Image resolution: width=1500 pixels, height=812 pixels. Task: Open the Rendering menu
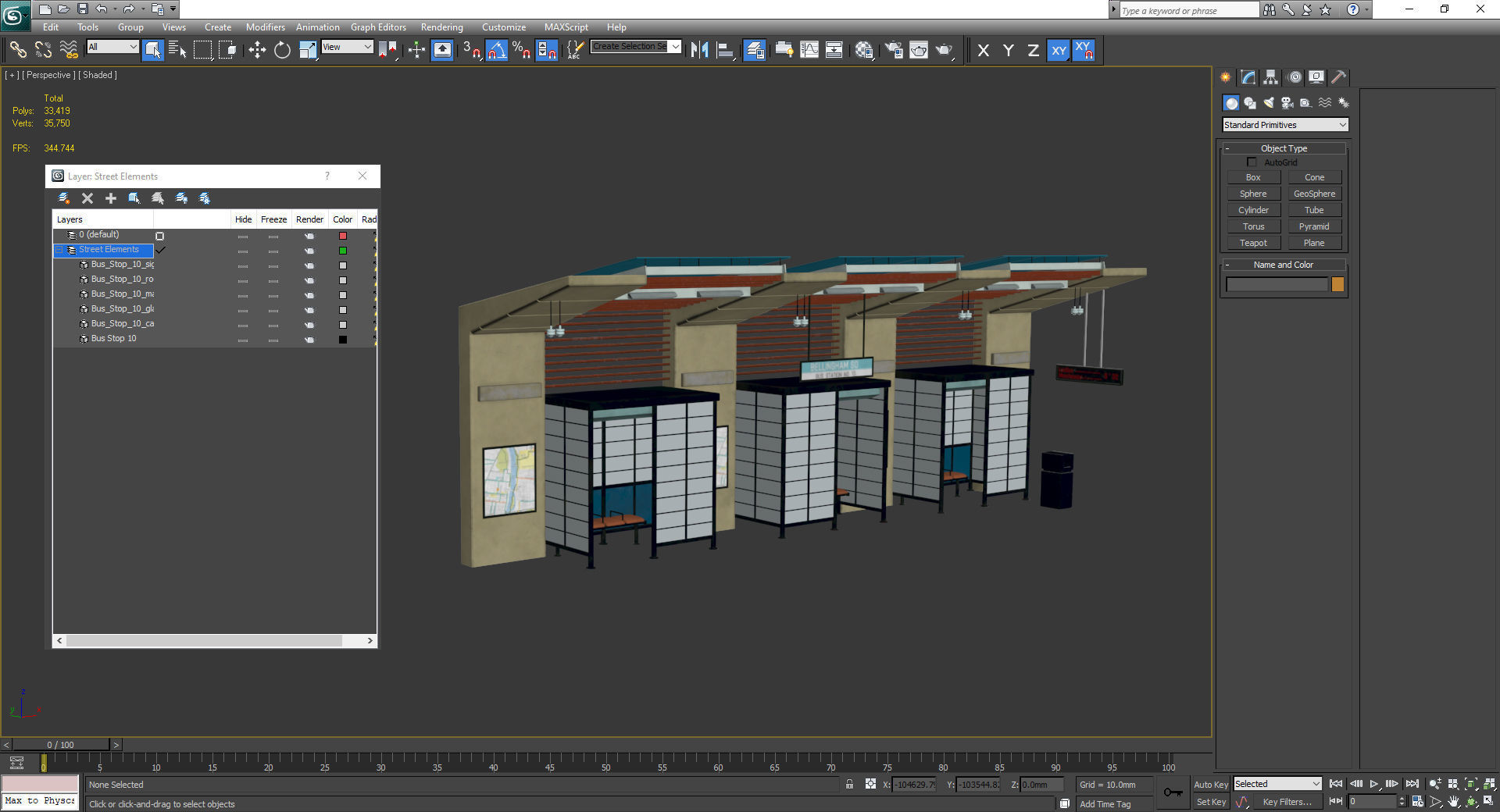point(442,27)
